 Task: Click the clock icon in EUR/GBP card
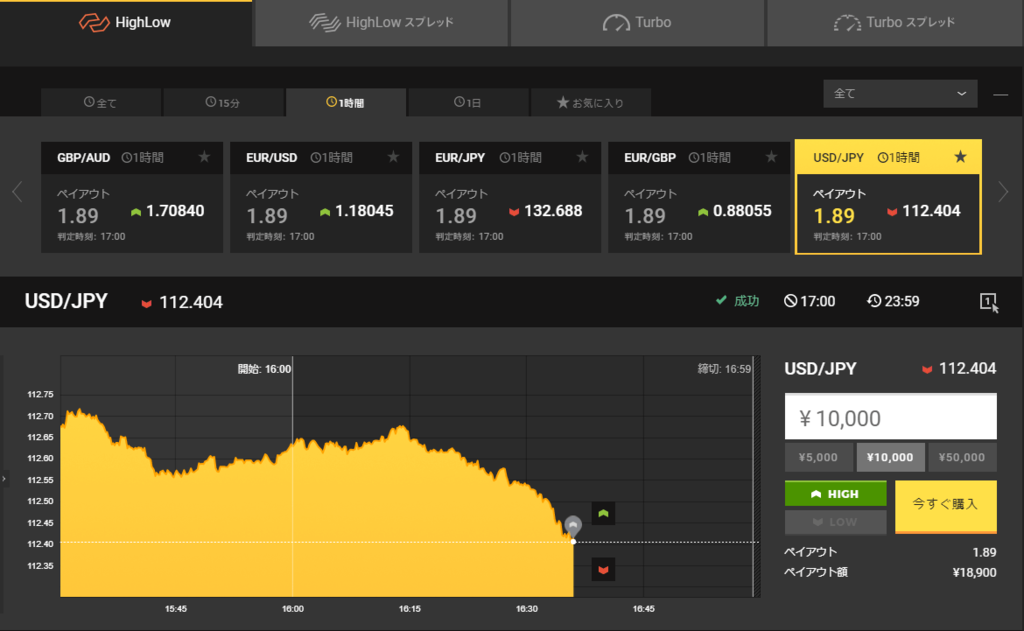click(x=694, y=157)
